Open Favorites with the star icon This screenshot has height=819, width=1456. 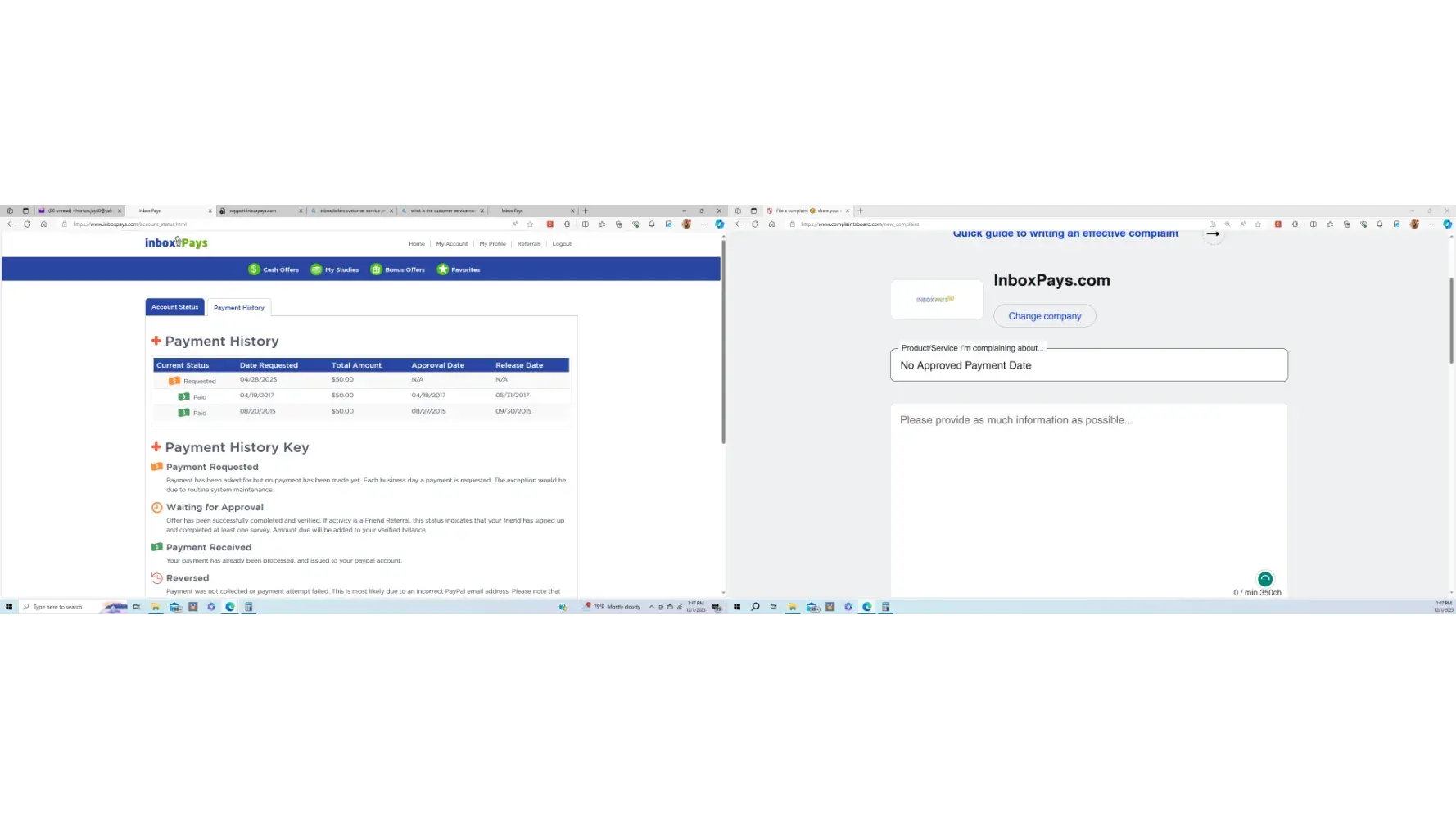443,269
